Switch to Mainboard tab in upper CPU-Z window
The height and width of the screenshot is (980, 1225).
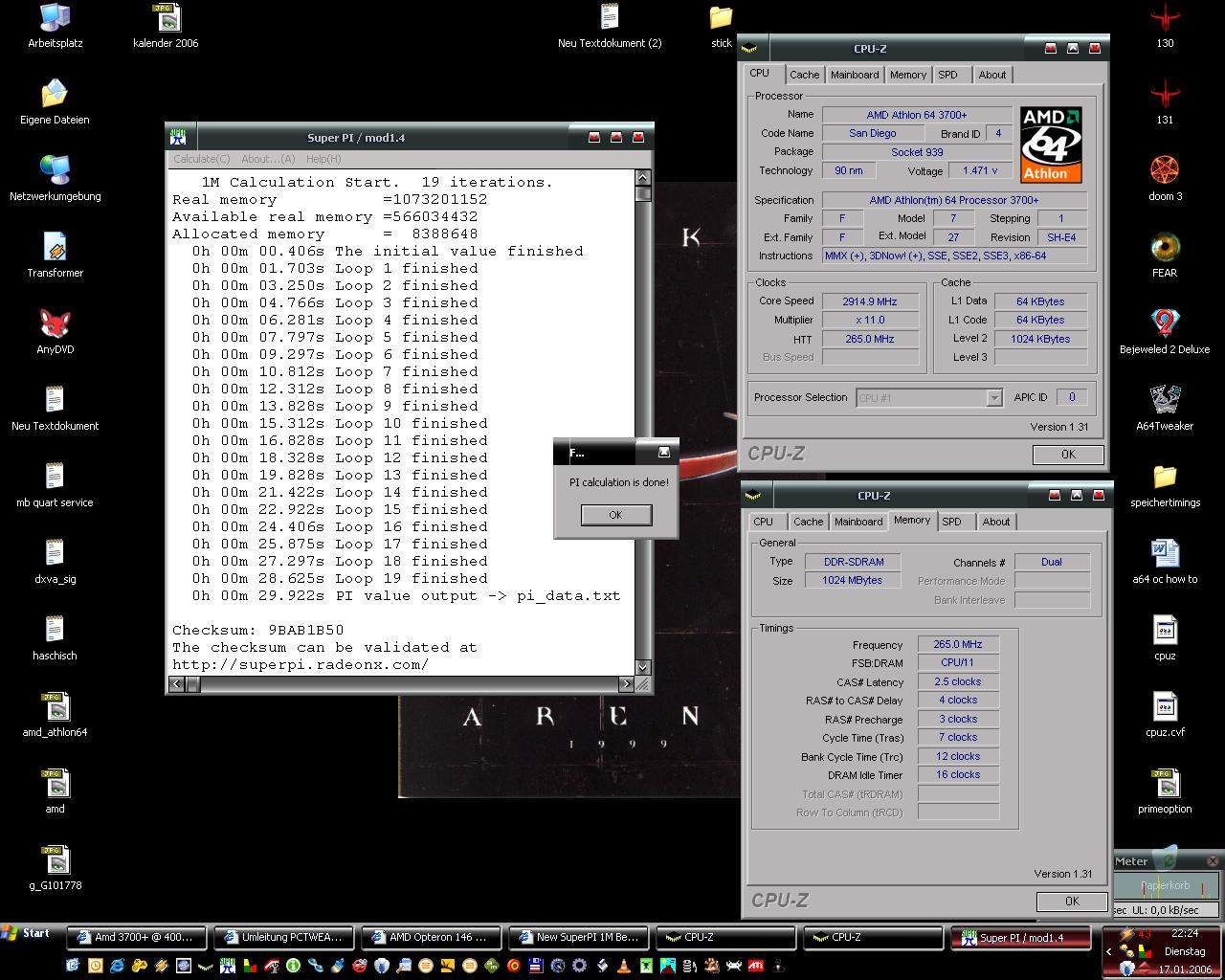point(854,75)
